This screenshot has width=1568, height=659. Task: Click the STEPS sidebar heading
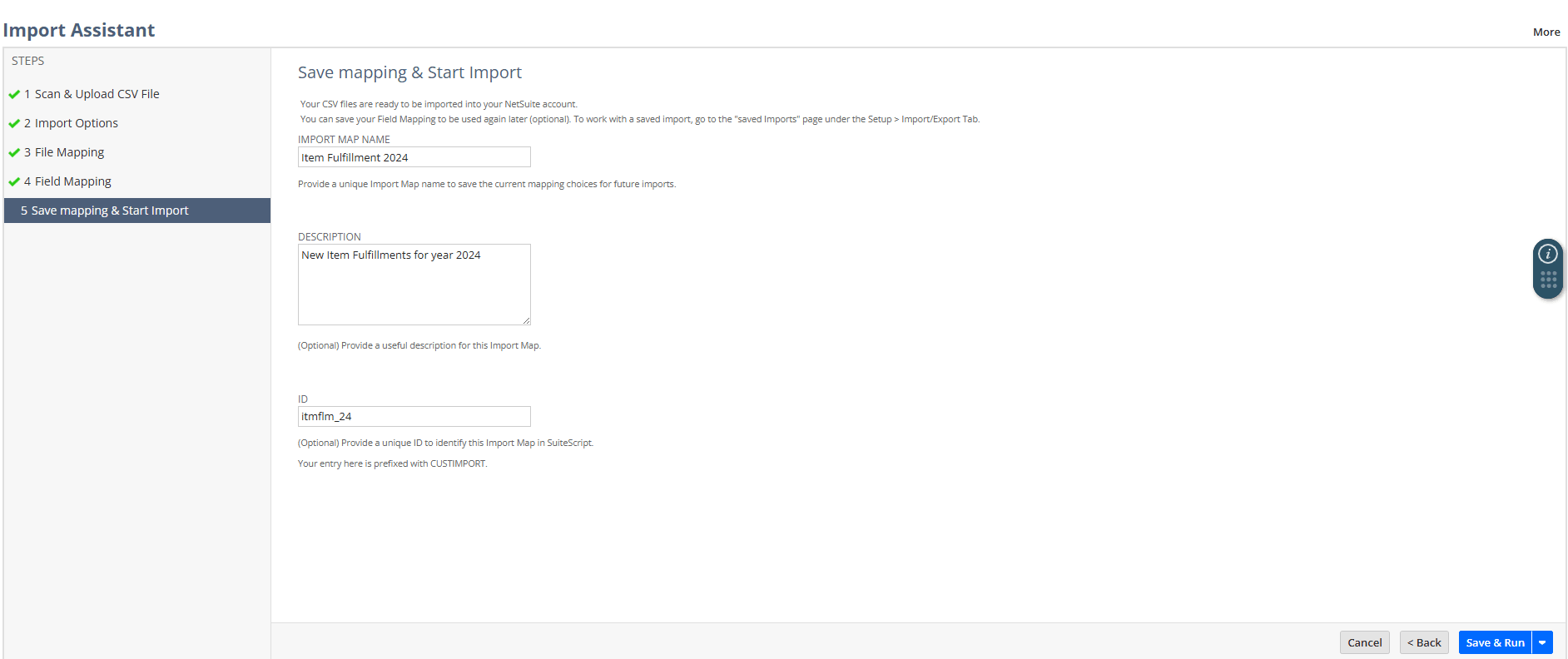(28, 61)
